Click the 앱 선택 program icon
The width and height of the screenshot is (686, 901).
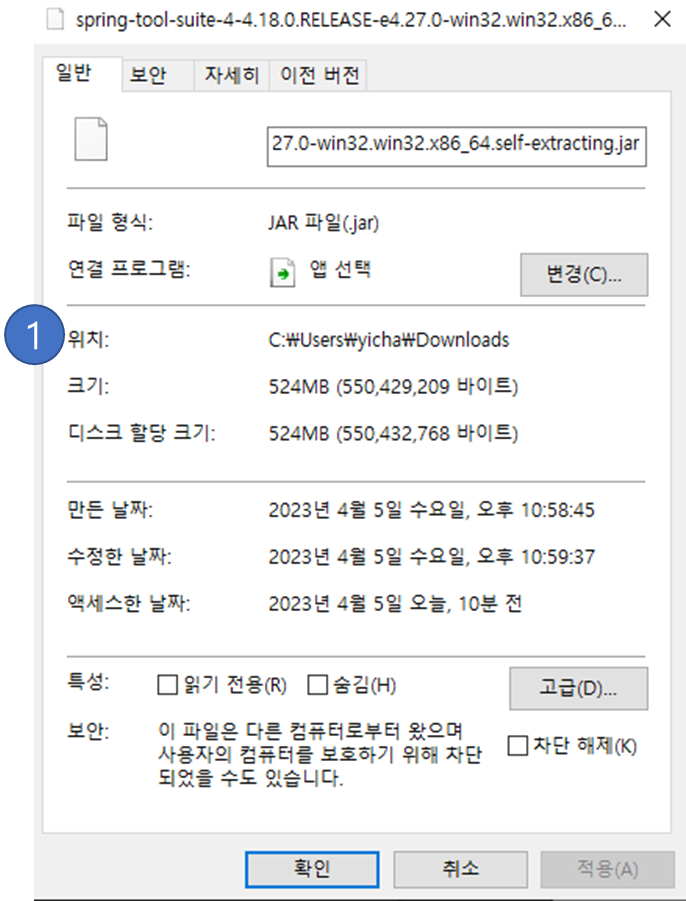tap(283, 272)
